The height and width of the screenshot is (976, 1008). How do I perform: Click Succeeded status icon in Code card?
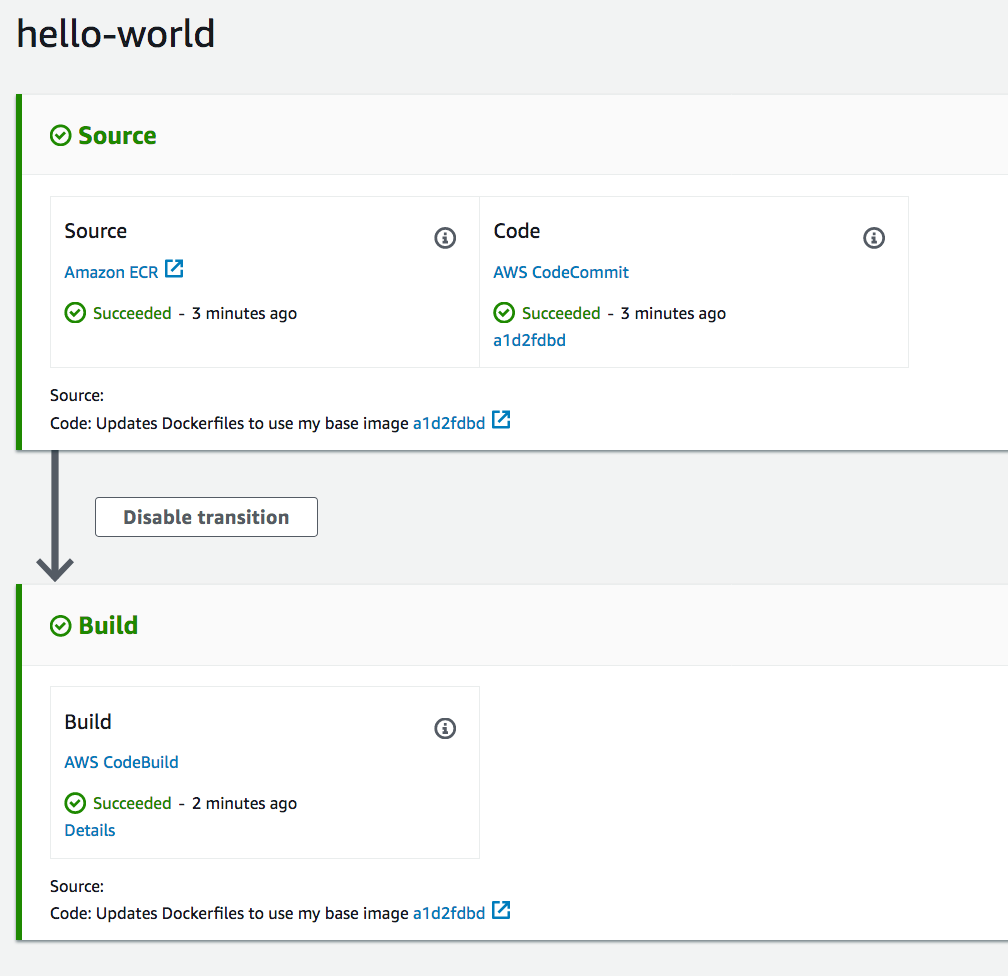point(504,313)
